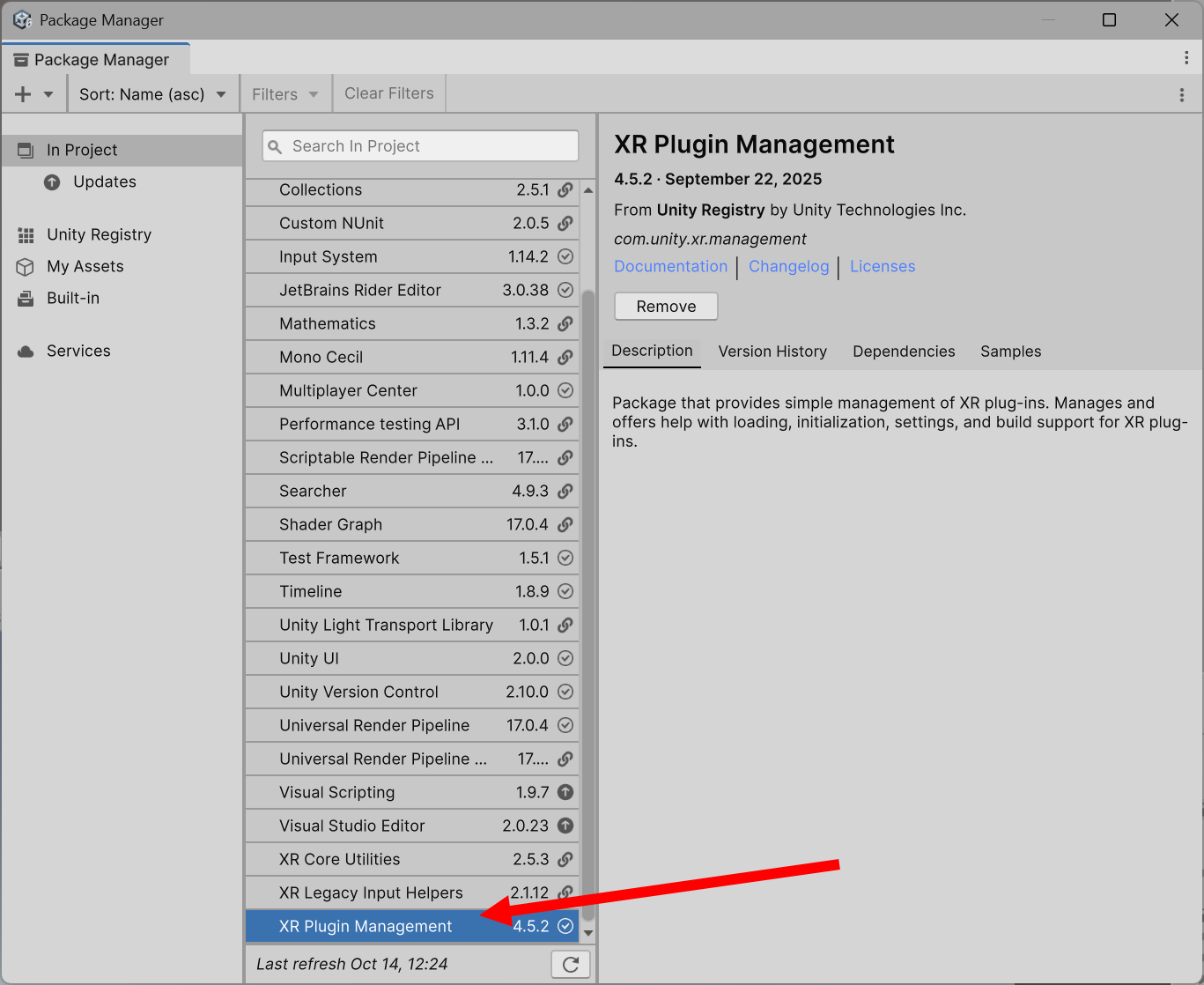Click the Performance testing API link icon
This screenshot has width=1204, height=985.
click(x=565, y=424)
